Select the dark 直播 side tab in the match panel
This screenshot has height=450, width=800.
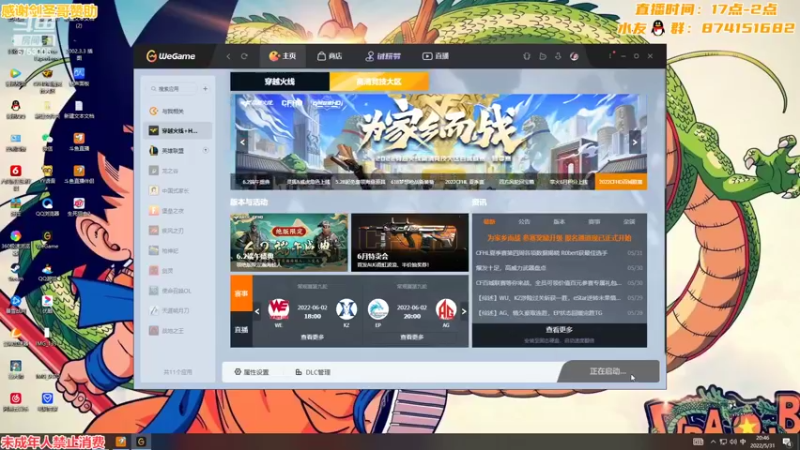click(241, 330)
